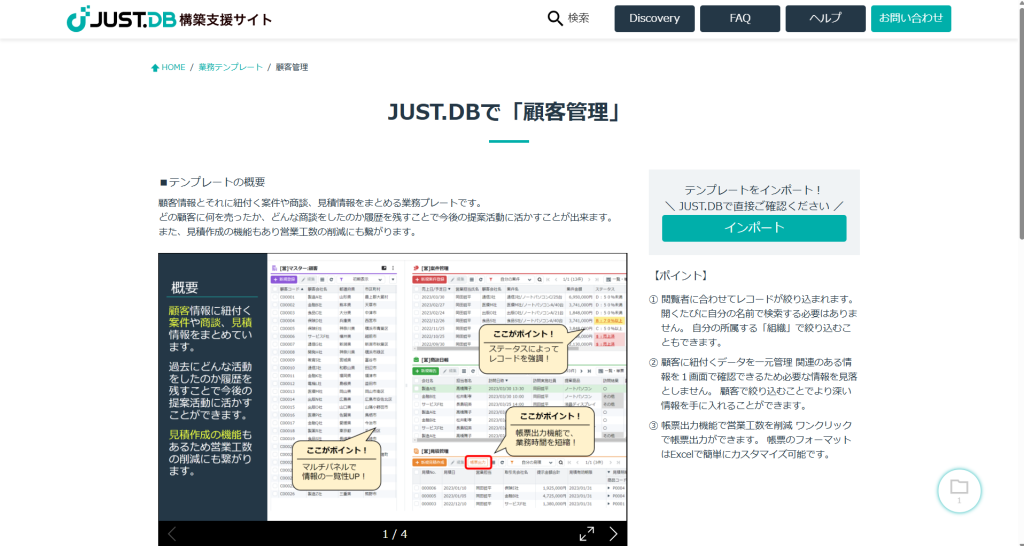Go to the next slide arrow

pos(613,534)
